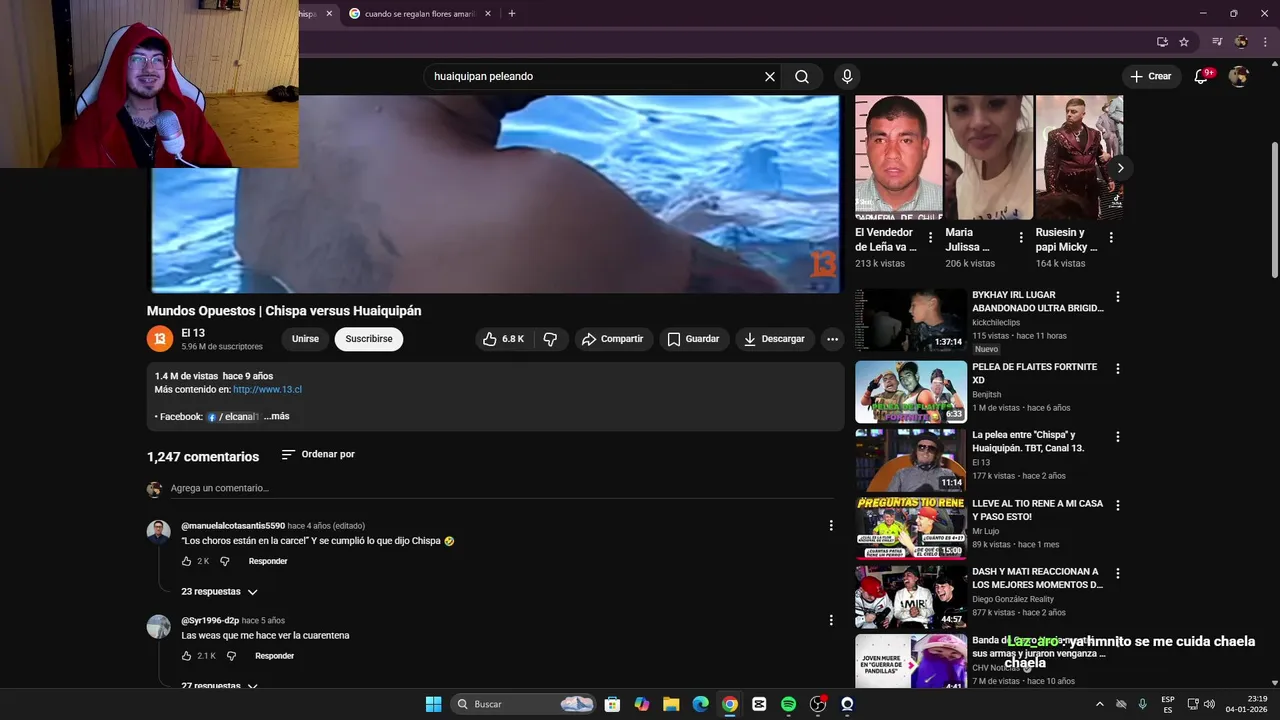This screenshot has height=720, width=1280.
Task: Open CapCut from the taskbar
Action: point(759,704)
